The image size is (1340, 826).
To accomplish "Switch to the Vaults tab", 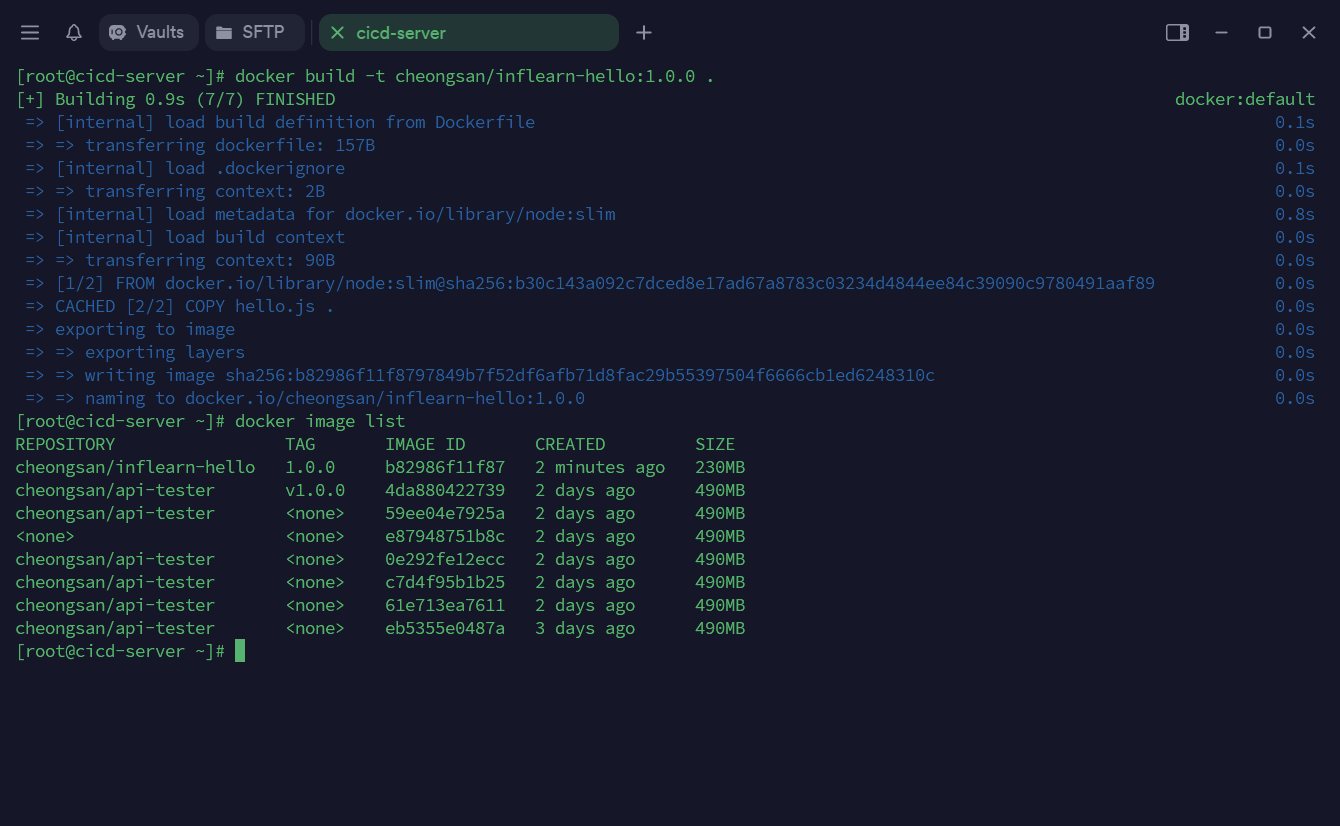I will pos(148,33).
